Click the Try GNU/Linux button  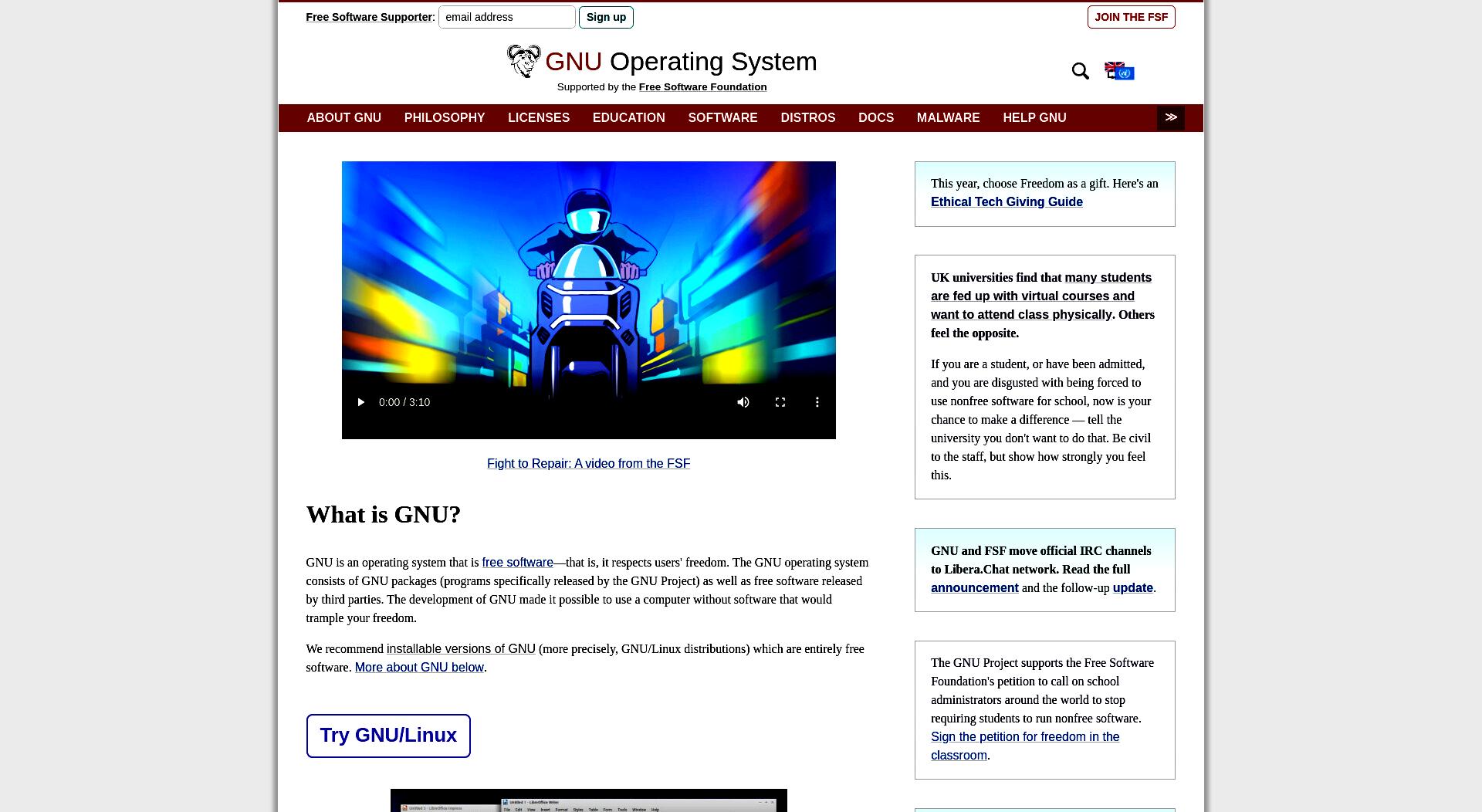click(x=388, y=736)
